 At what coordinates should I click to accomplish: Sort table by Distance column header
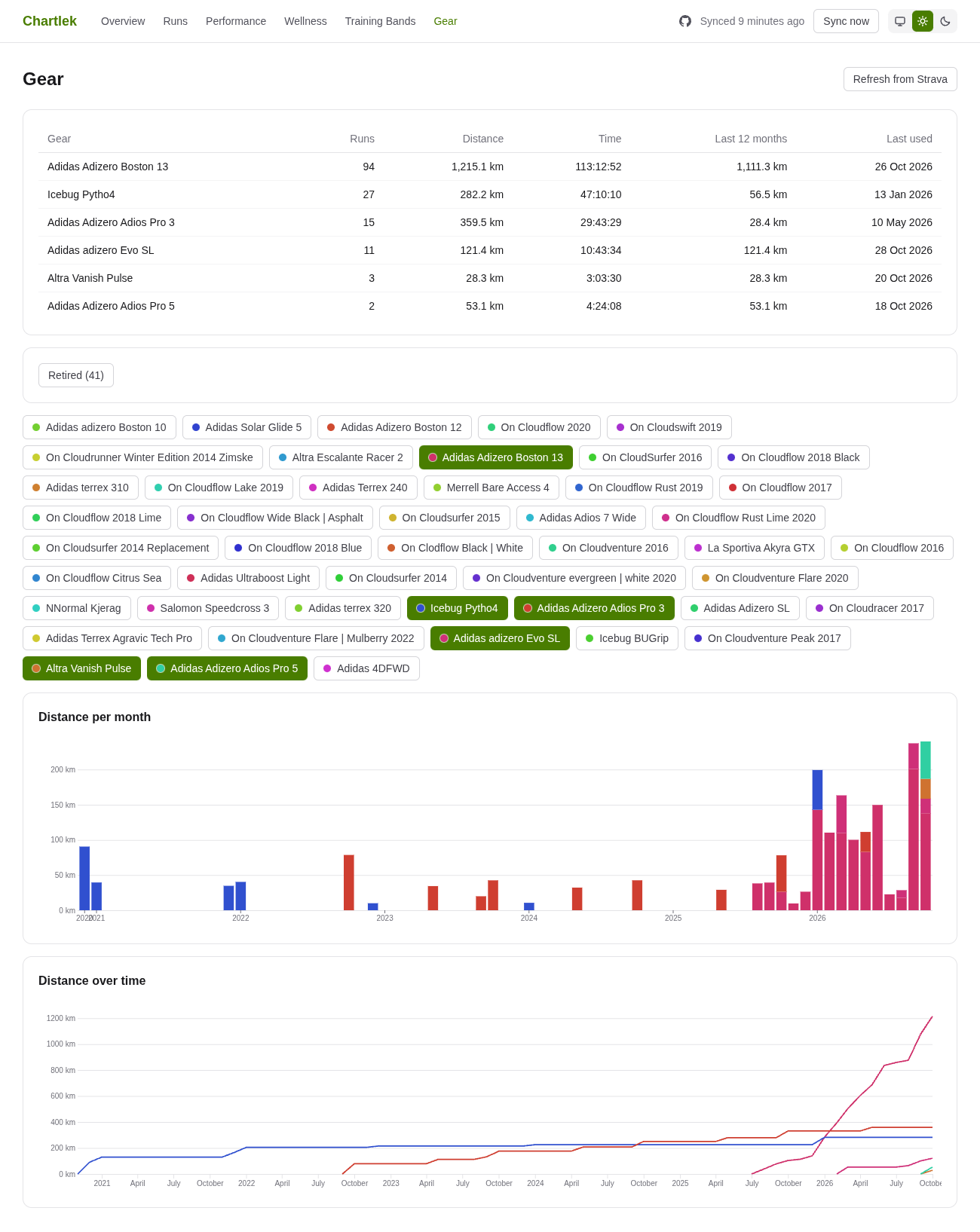coord(482,139)
